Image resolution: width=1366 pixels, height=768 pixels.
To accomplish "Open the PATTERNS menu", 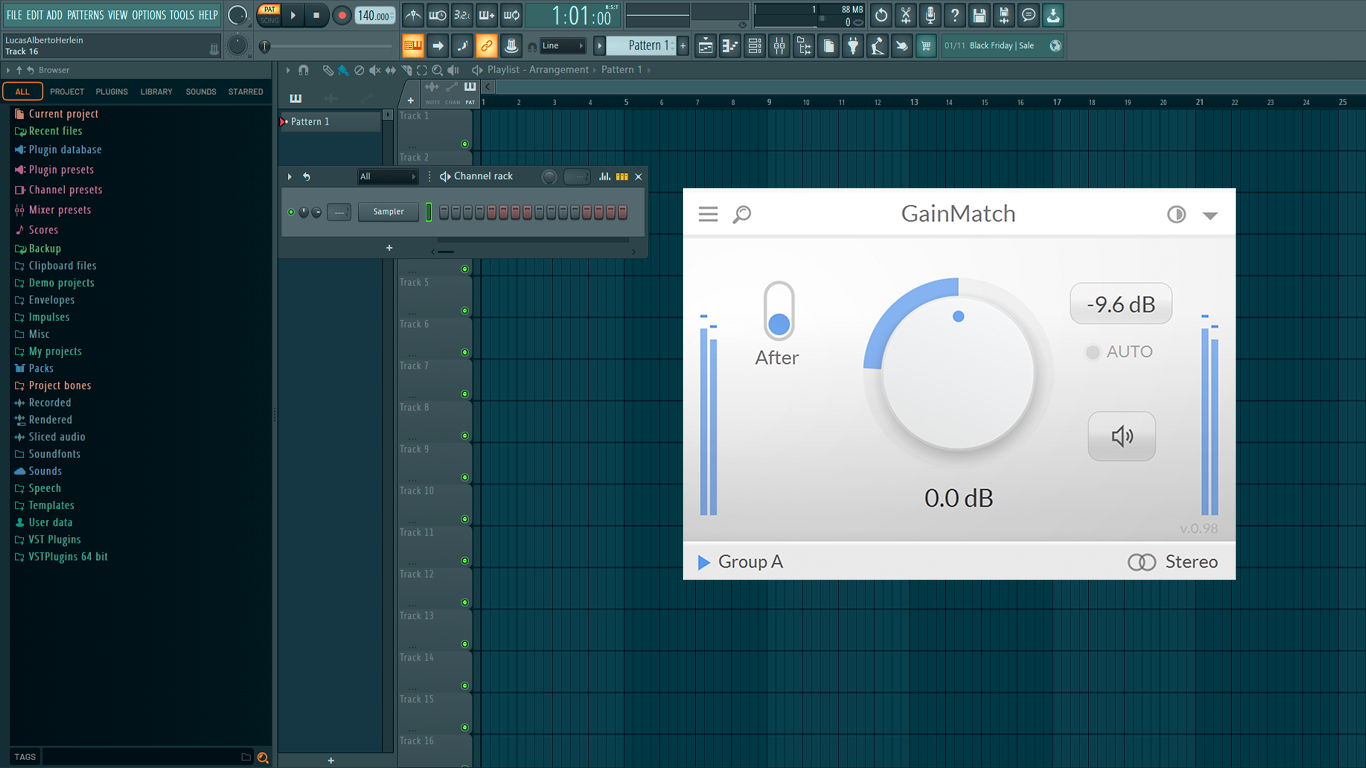I will pyautogui.click(x=85, y=15).
